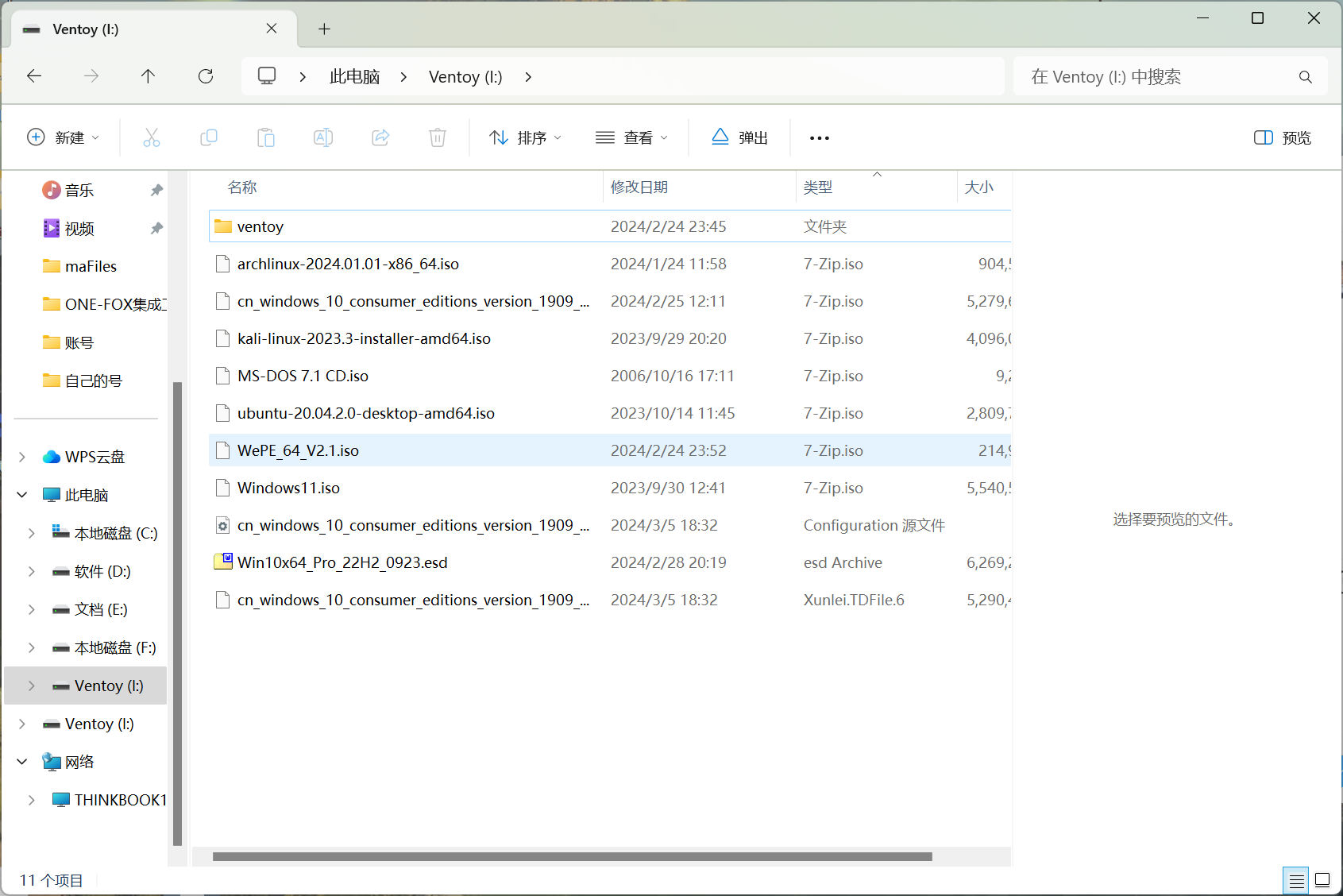Open the more options ellipsis menu
Image resolution: width=1343 pixels, height=896 pixels.
click(819, 137)
